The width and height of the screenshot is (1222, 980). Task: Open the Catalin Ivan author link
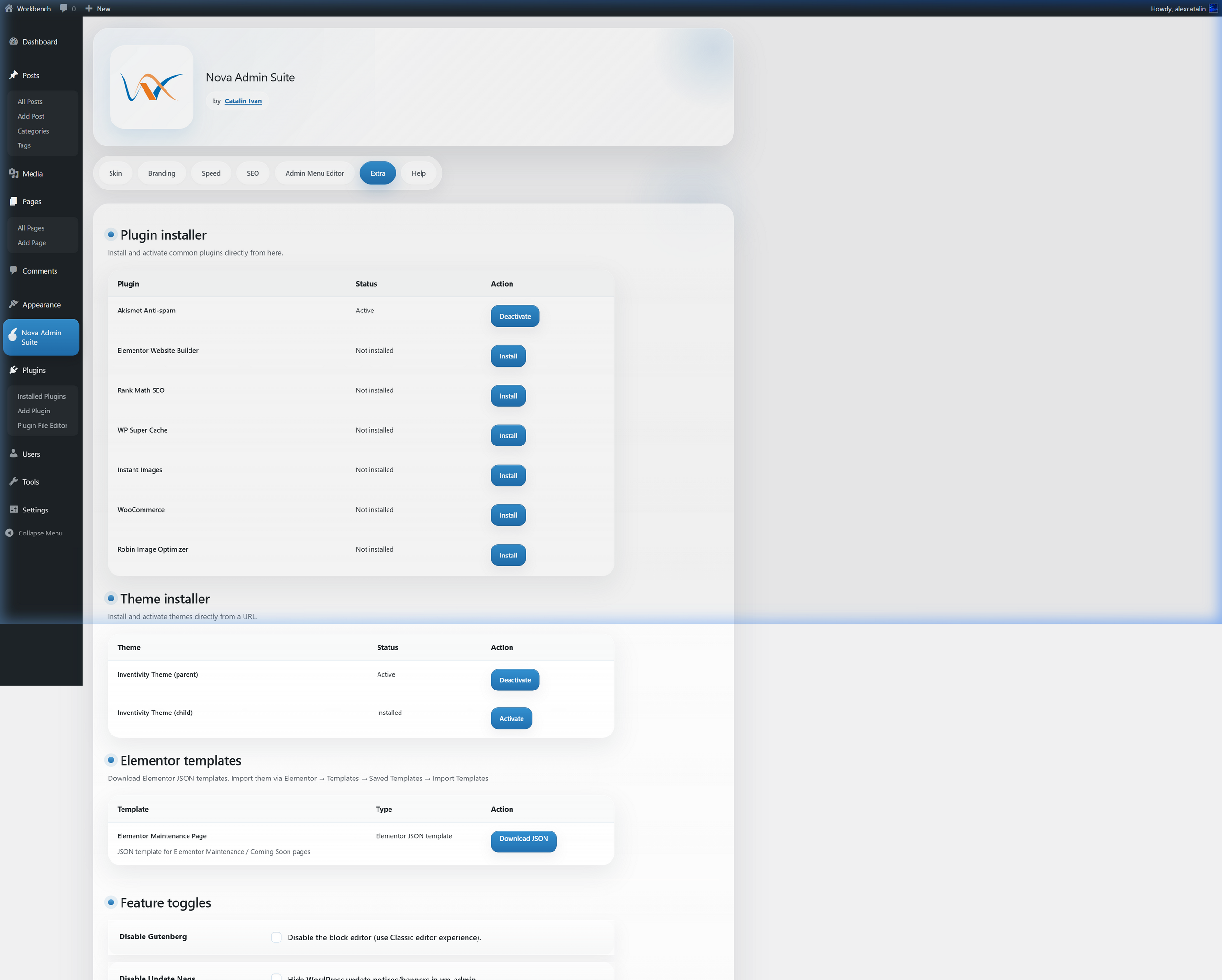tap(243, 101)
